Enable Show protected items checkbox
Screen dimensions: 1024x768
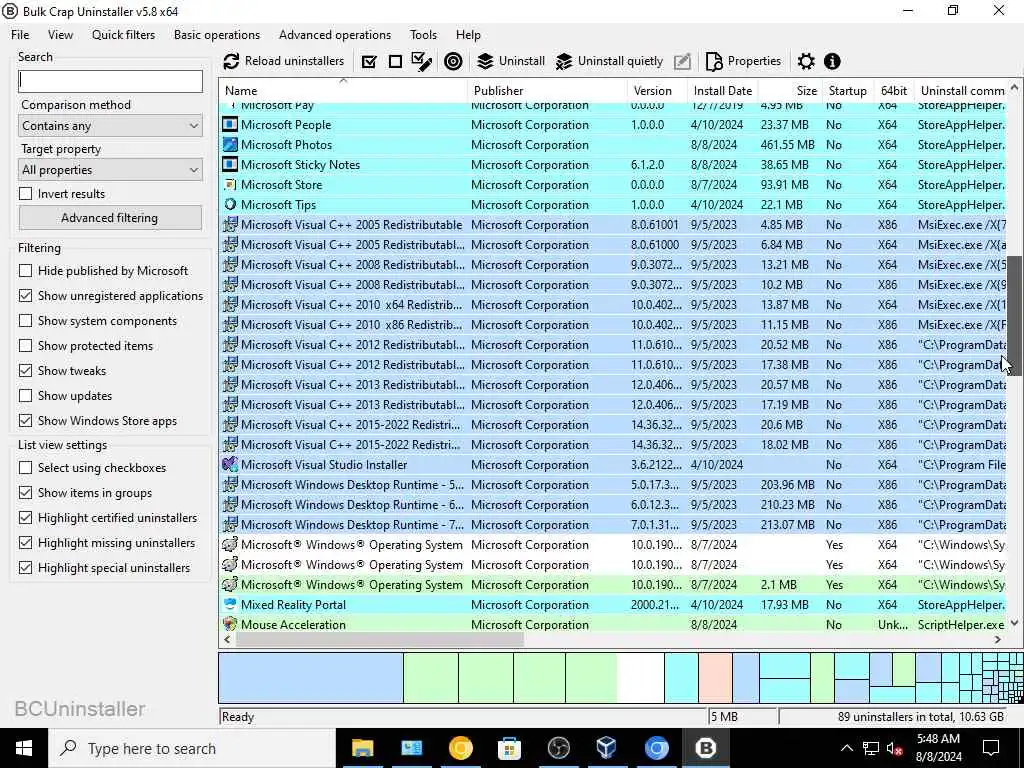click(25, 345)
